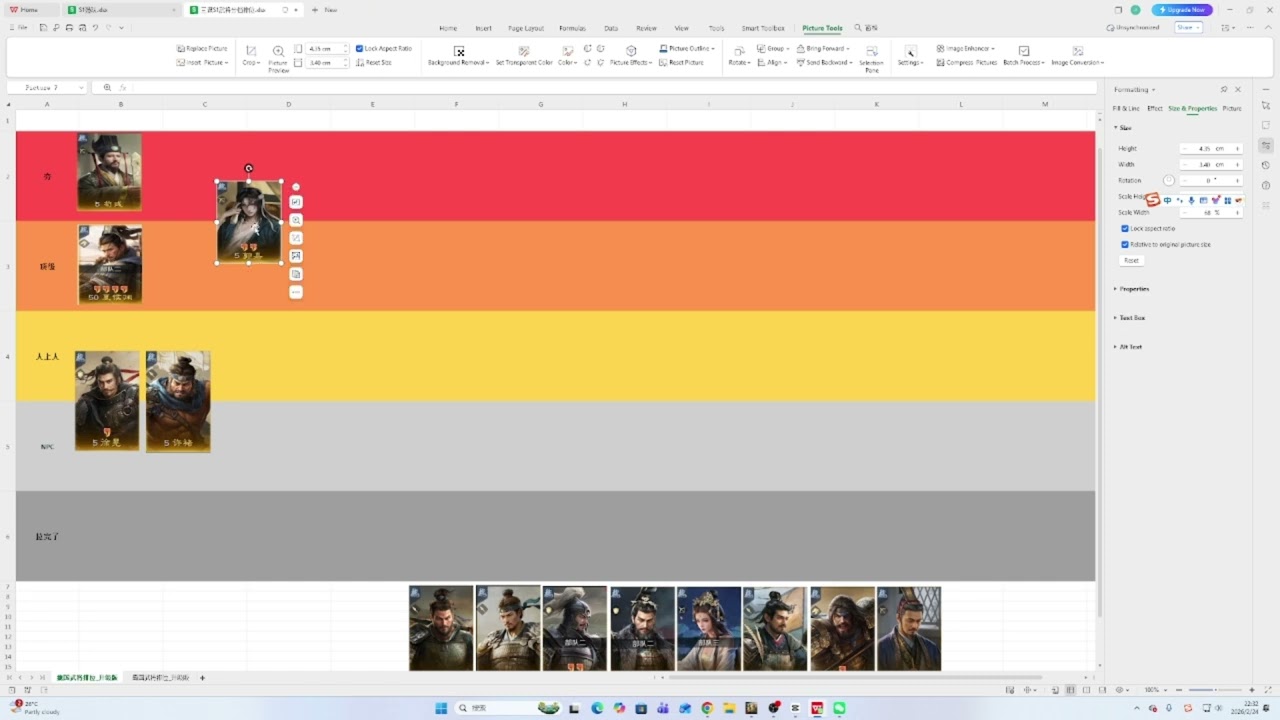Open the Page Layout tab
1280x720 pixels.
tap(526, 28)
